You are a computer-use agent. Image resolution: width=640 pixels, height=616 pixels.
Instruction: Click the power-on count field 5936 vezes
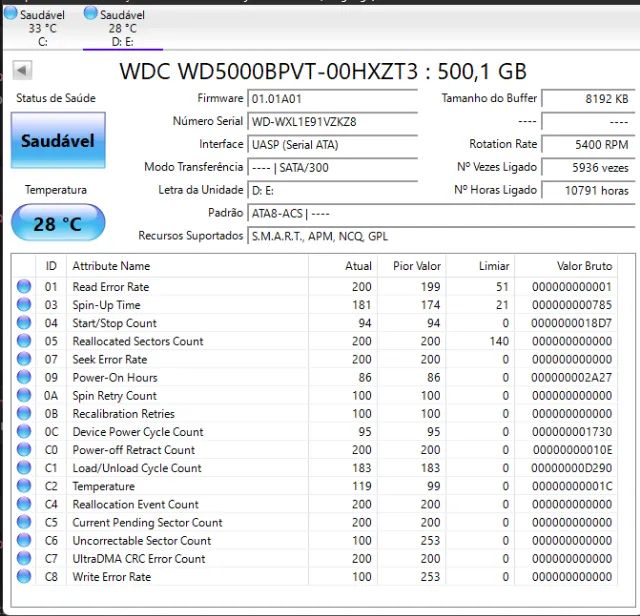coord(588,167)
